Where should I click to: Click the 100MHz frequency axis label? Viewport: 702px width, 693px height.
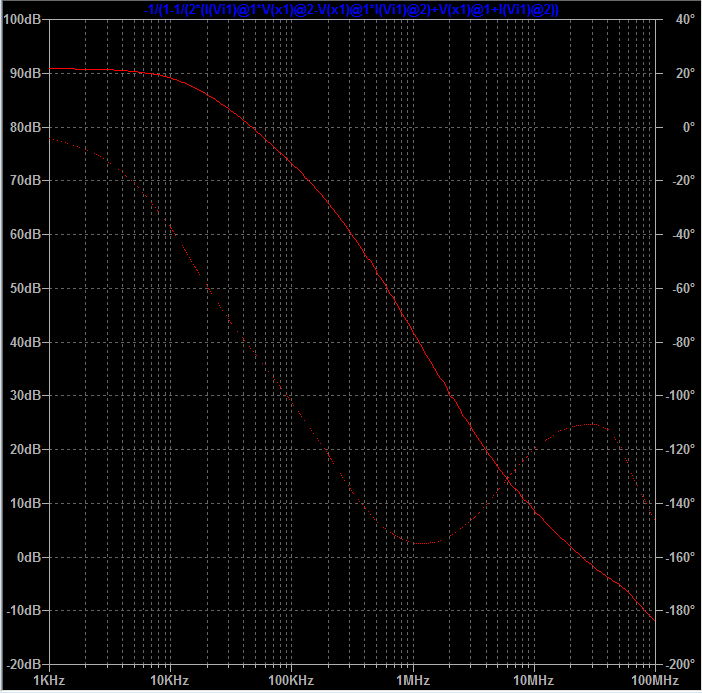point(655,680)
